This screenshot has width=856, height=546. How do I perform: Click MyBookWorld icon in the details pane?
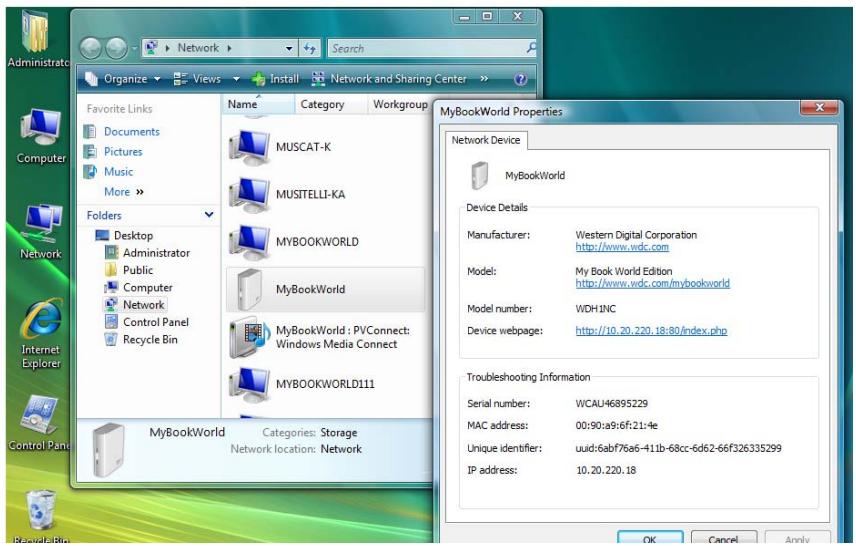[108, 450]
